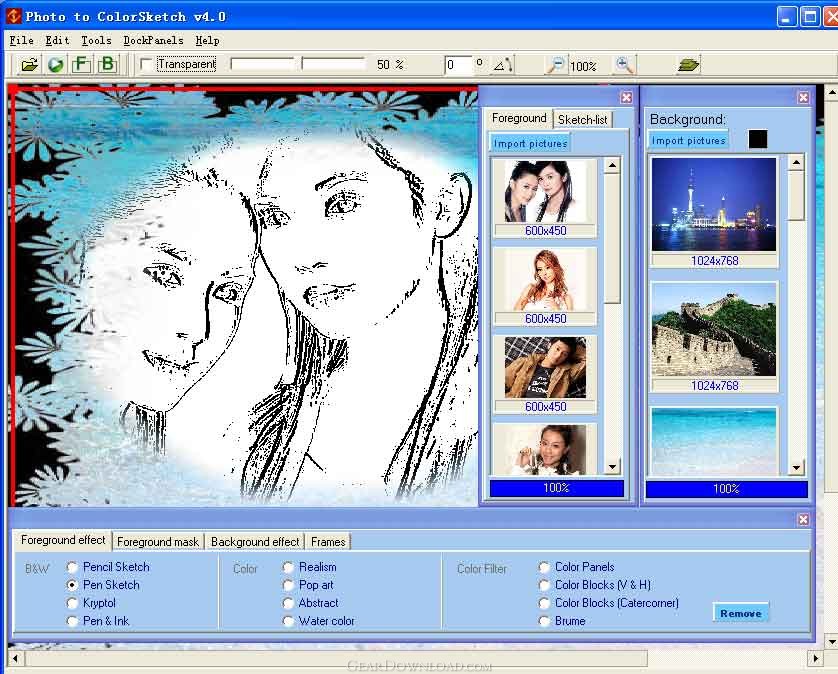Click canvas horizontal scroll right arrow
838x674 pixels.
(816, 658)
